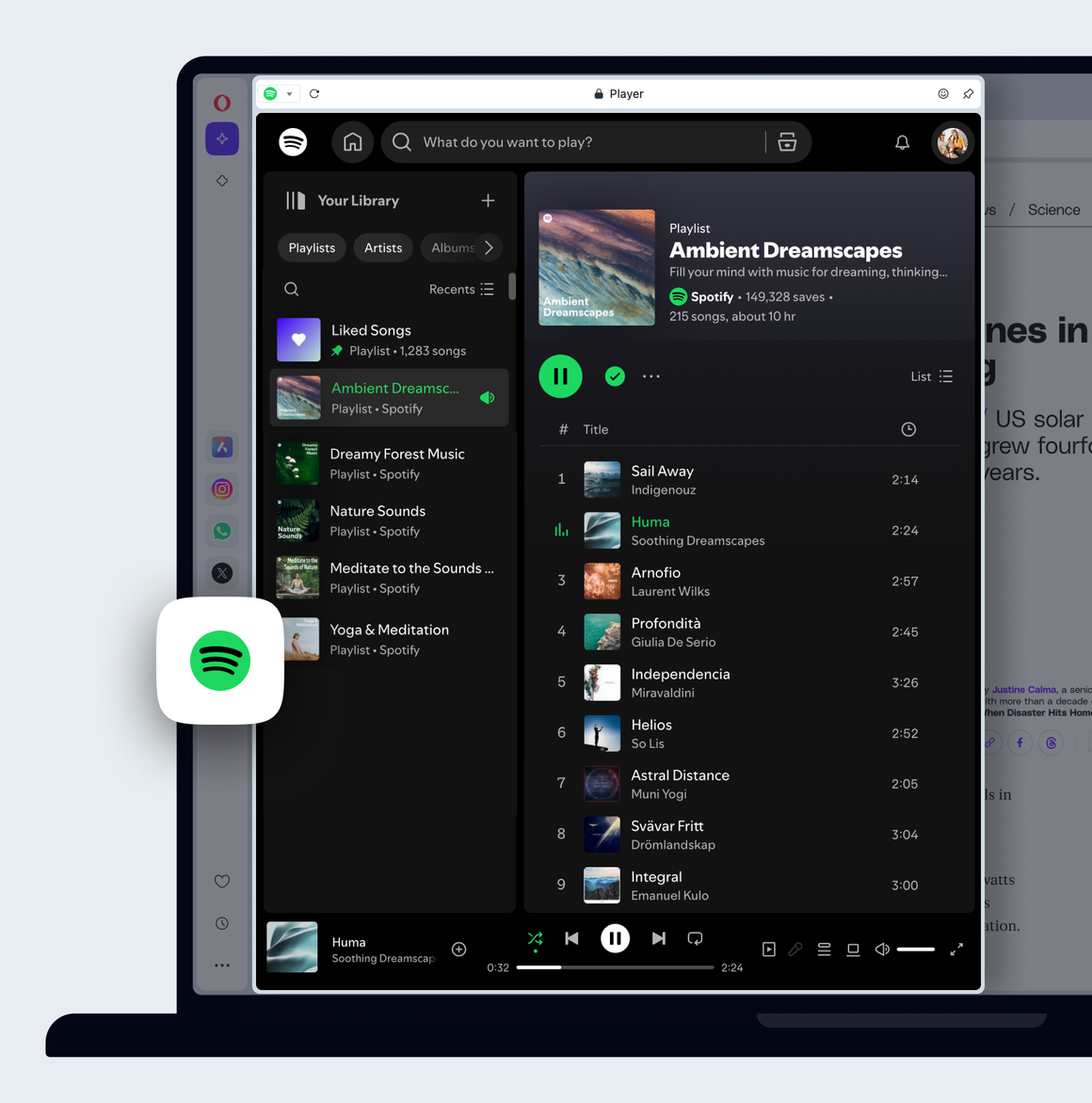Open the lyrics view microphone icon
Viewport: 1092px width, 1103px height.
coord(795,950)
